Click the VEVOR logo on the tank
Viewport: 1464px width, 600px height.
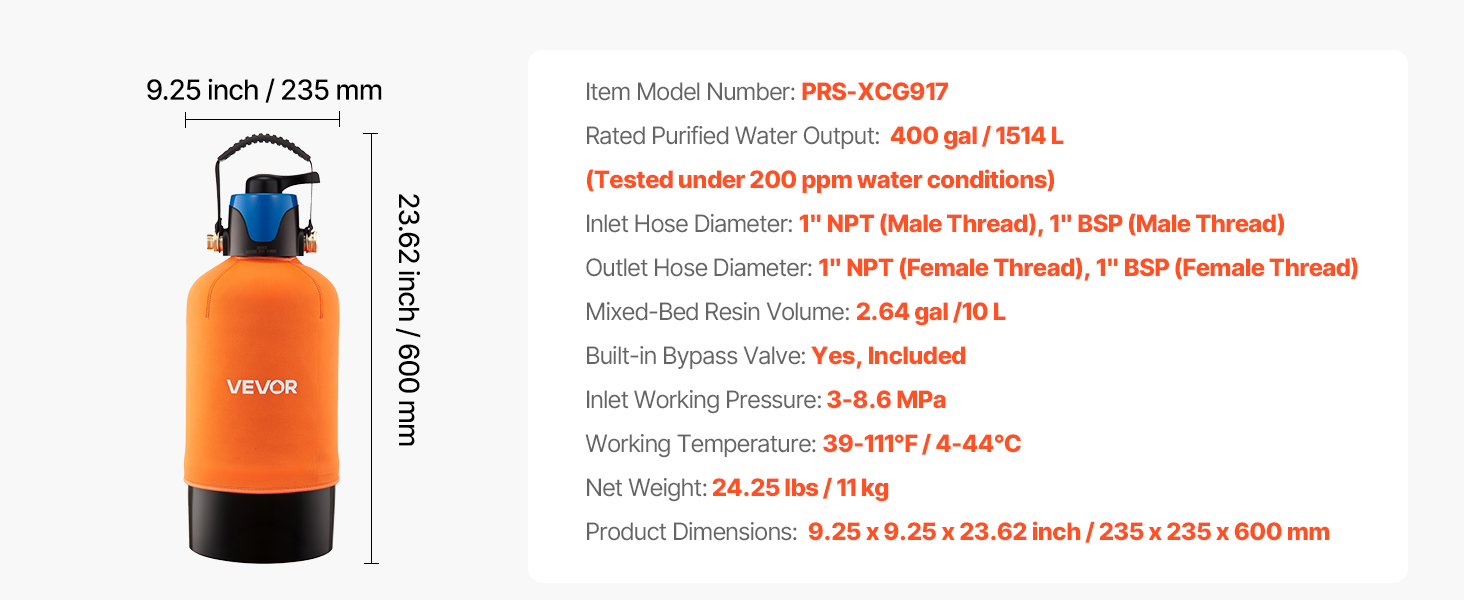coord(262,387)
